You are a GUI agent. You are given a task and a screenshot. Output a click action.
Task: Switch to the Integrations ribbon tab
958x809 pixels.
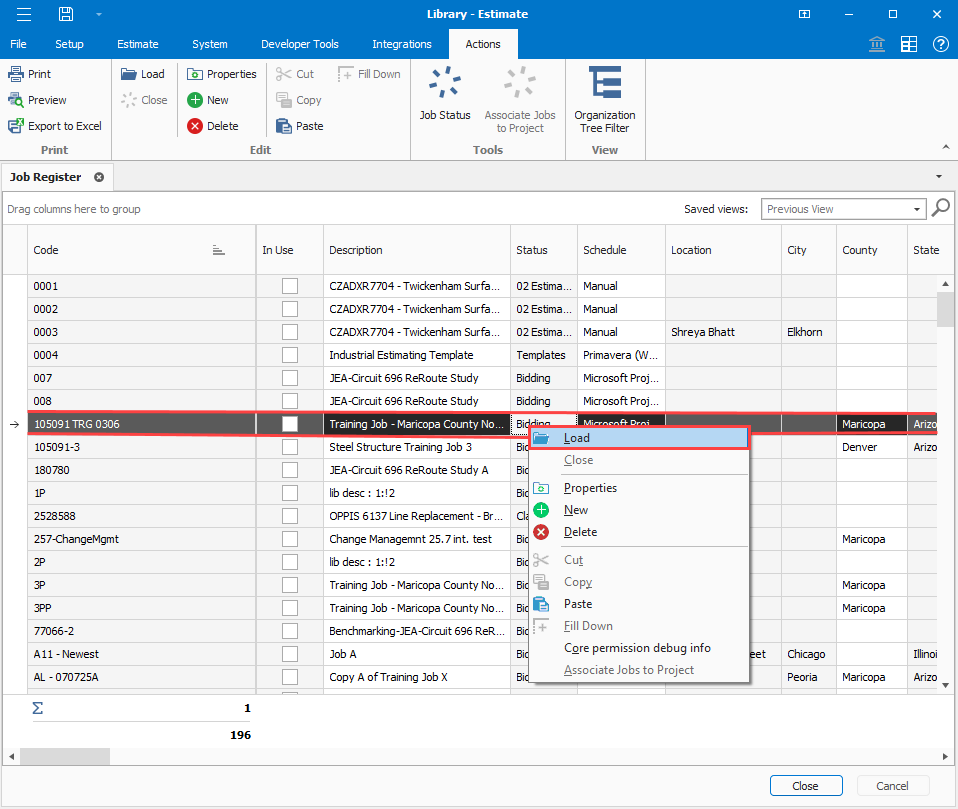click(402, 44)
